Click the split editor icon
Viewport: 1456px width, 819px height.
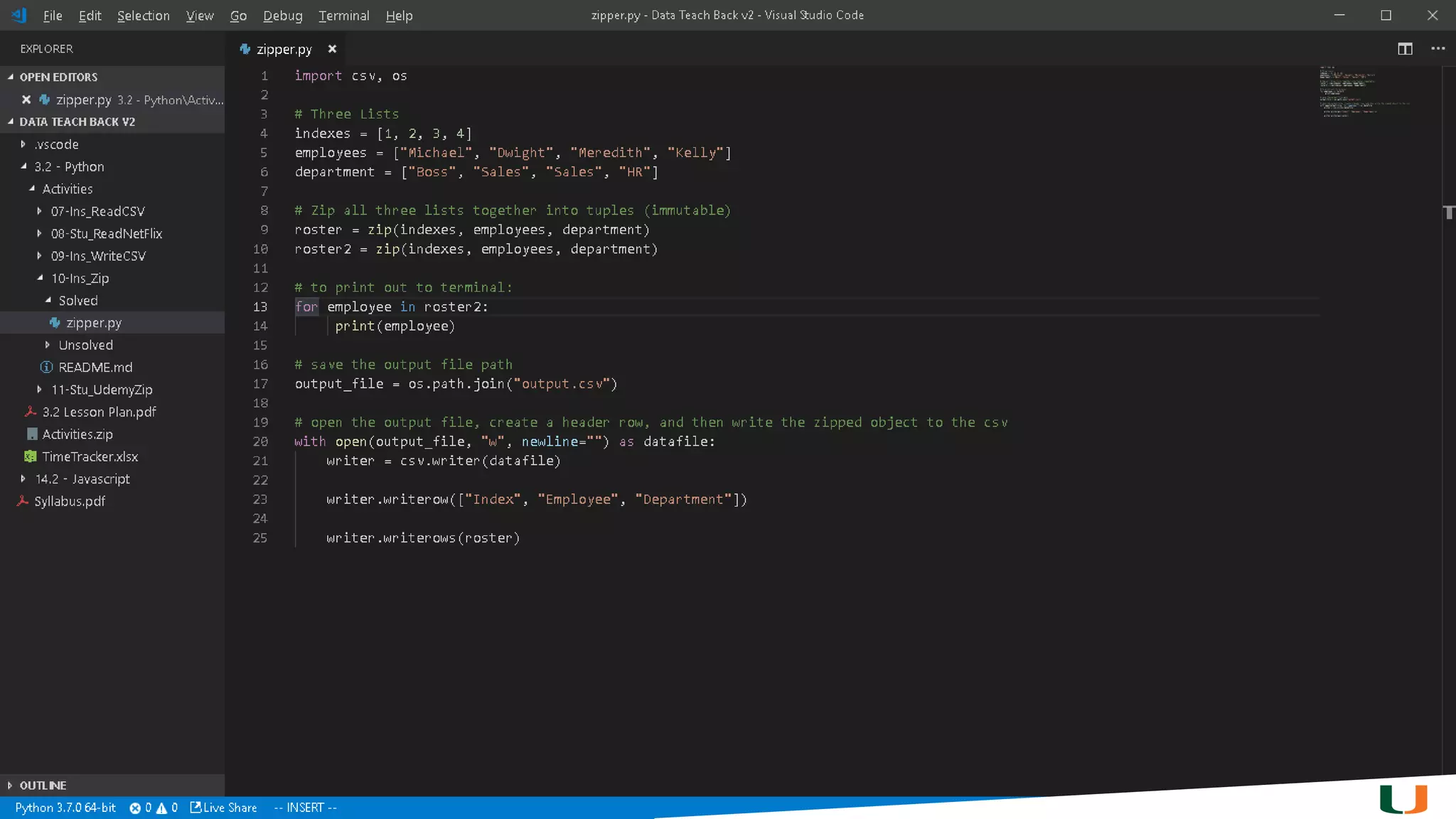(1405, 48)
